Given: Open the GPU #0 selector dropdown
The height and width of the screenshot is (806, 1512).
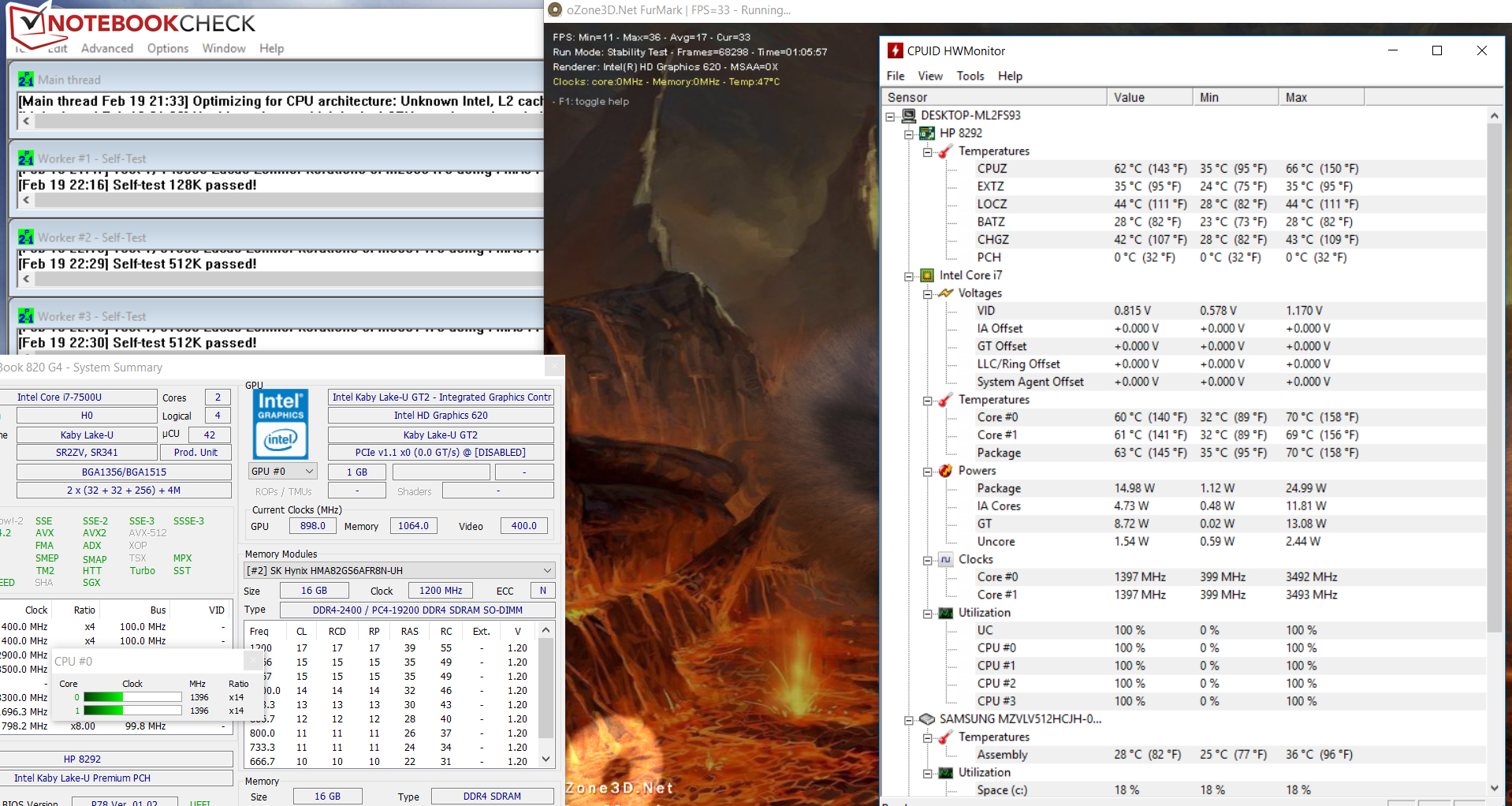Looking at the screenshot, I should [282, 471].
